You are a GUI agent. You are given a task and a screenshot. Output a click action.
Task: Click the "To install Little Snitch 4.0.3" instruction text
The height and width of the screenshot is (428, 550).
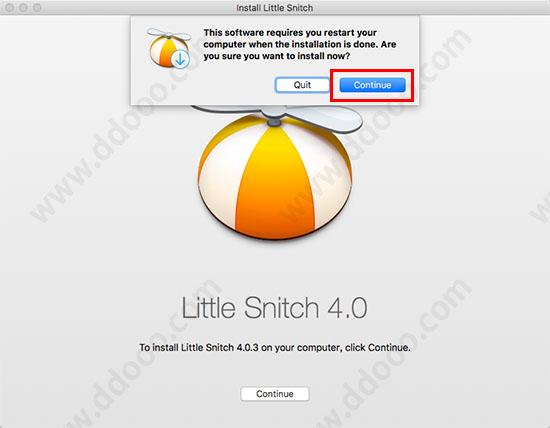click(275, 347)
